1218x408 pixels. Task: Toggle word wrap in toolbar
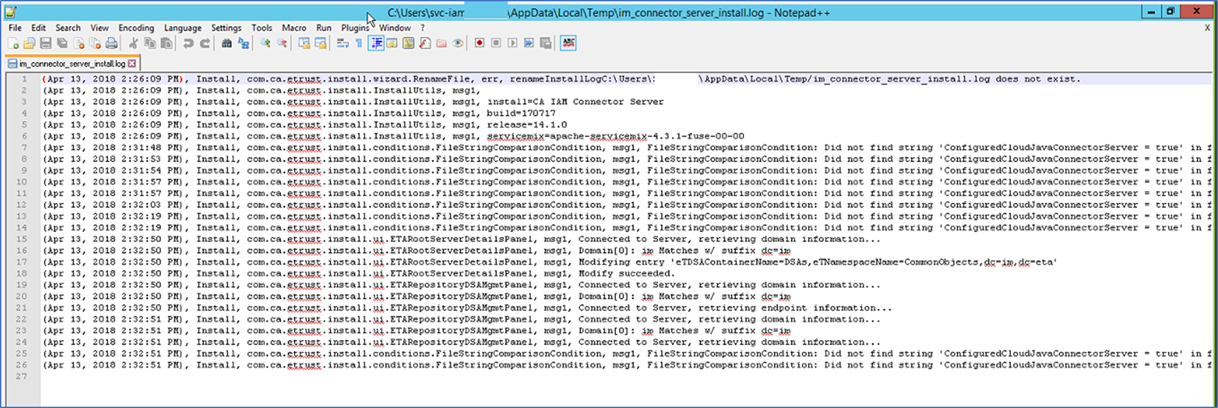tap(343, 43)
